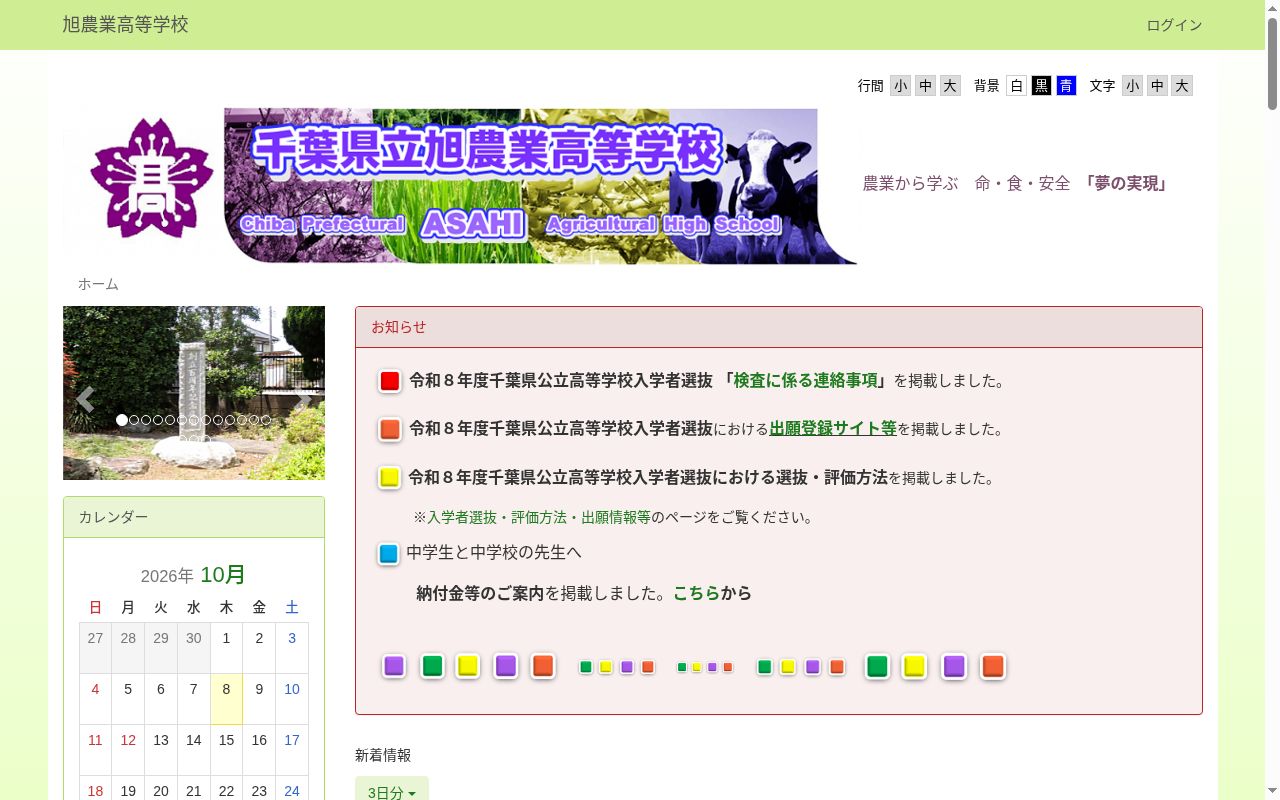Click the orange bullet beside 出願登録サイト等 announcement
This screenshot has width=1280, height=800.
coord(390,429)
